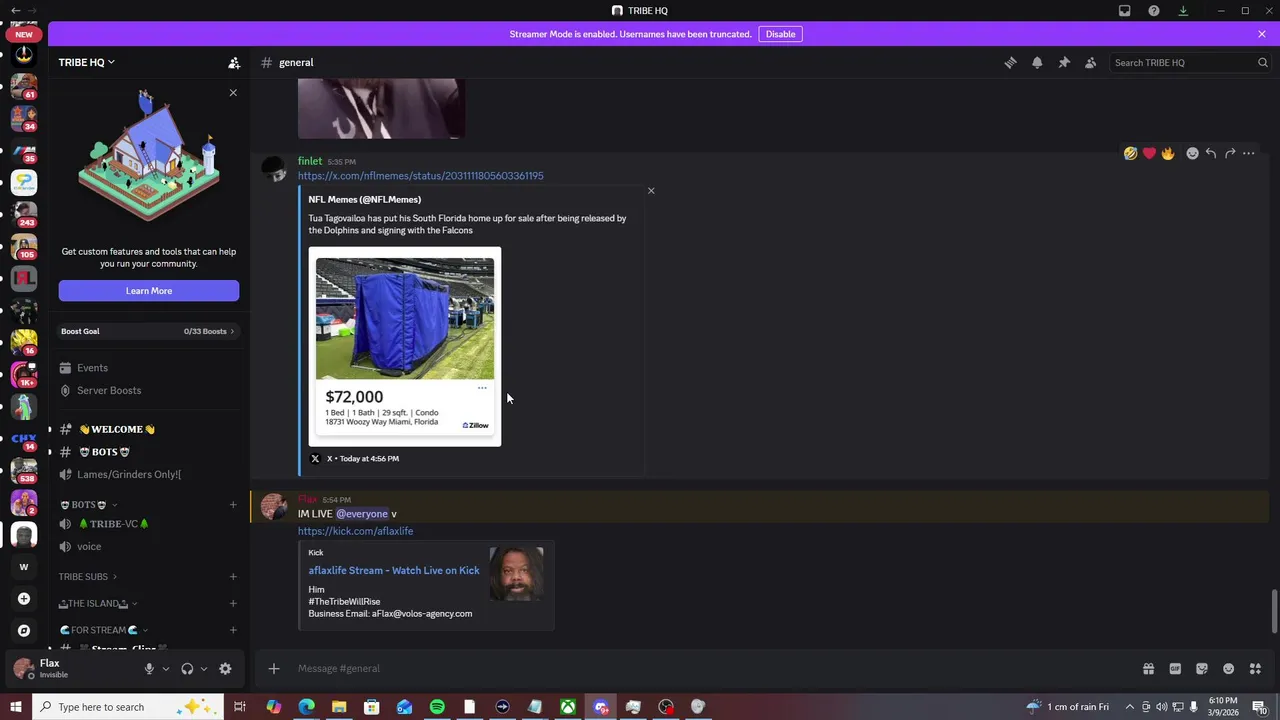Image resolution: width=1280 pixels, height=720 pixels.
Task: Disable Streamer Mode
Action: tap(780, 34)
